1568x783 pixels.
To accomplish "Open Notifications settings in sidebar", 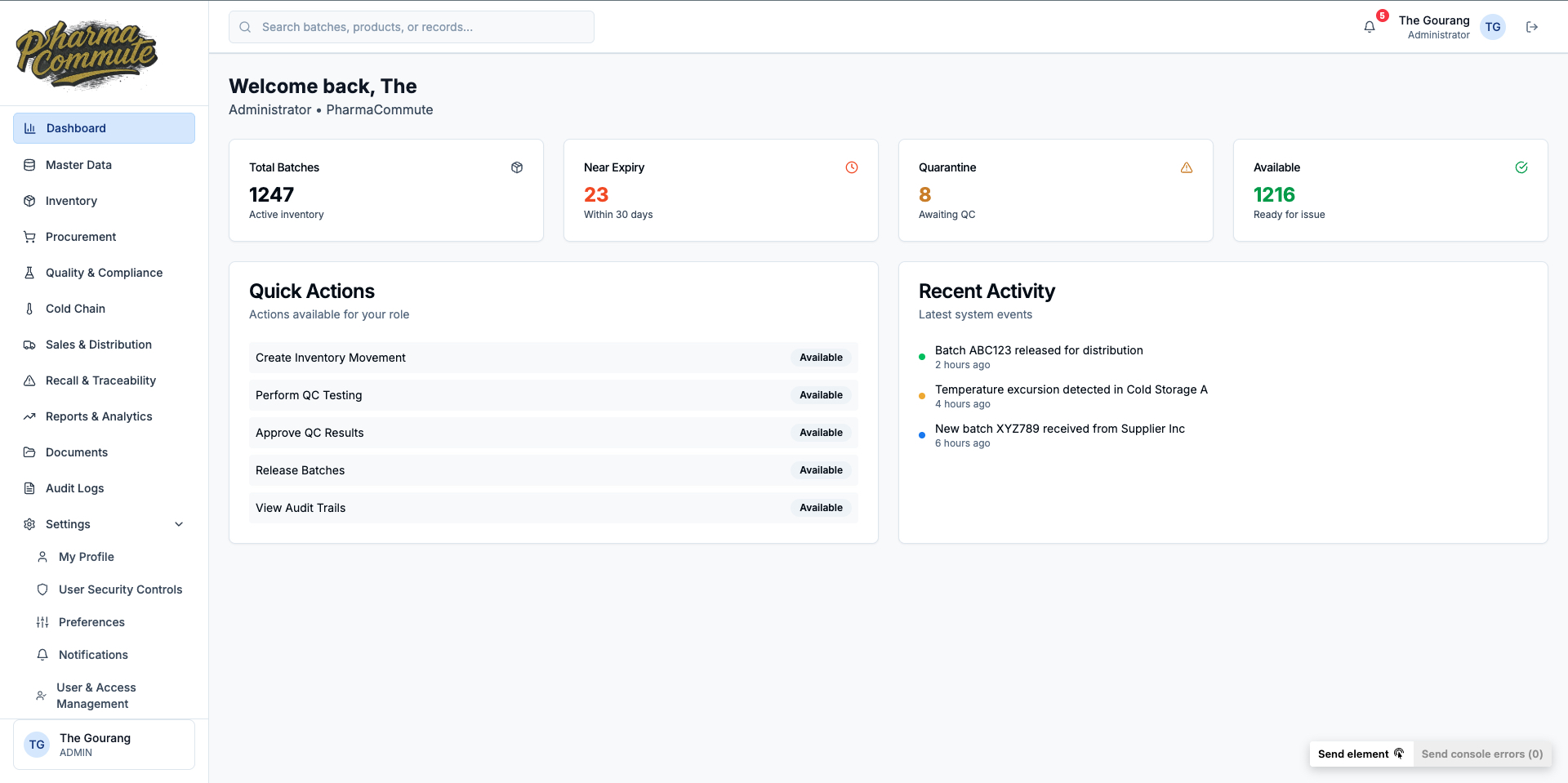I will 110,655.
